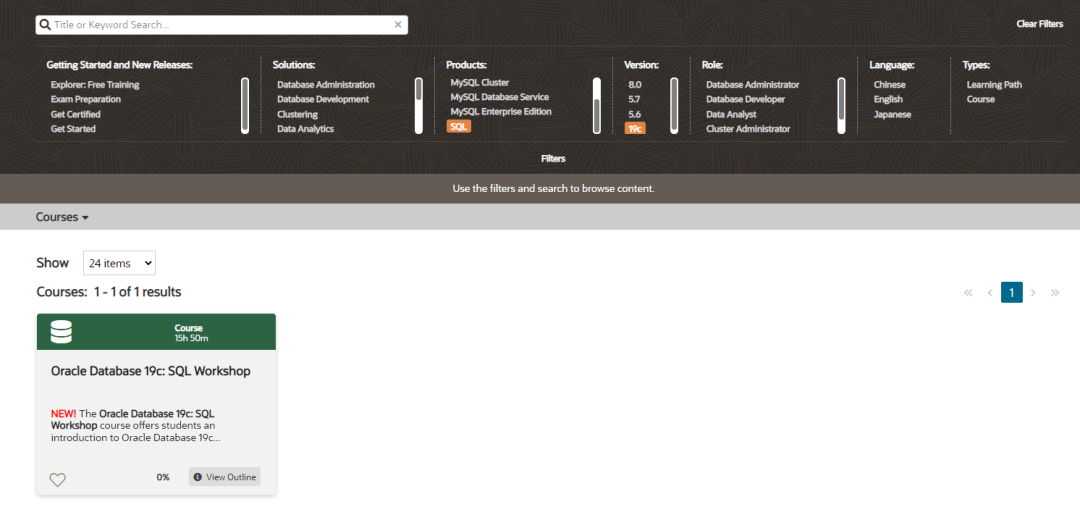This screenshot has width=1080, height=515.
Task: Select Exam Preparation filter
Action: 86,99
